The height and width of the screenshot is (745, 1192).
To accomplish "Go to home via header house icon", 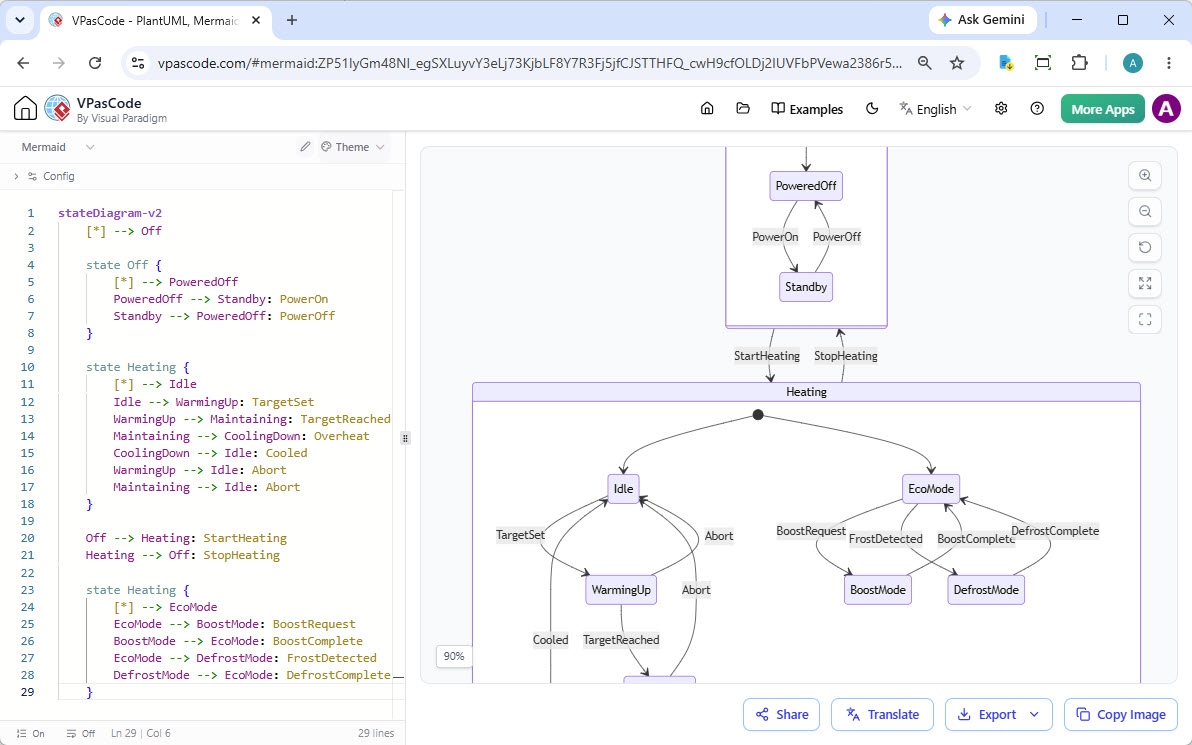I will 707,109.
